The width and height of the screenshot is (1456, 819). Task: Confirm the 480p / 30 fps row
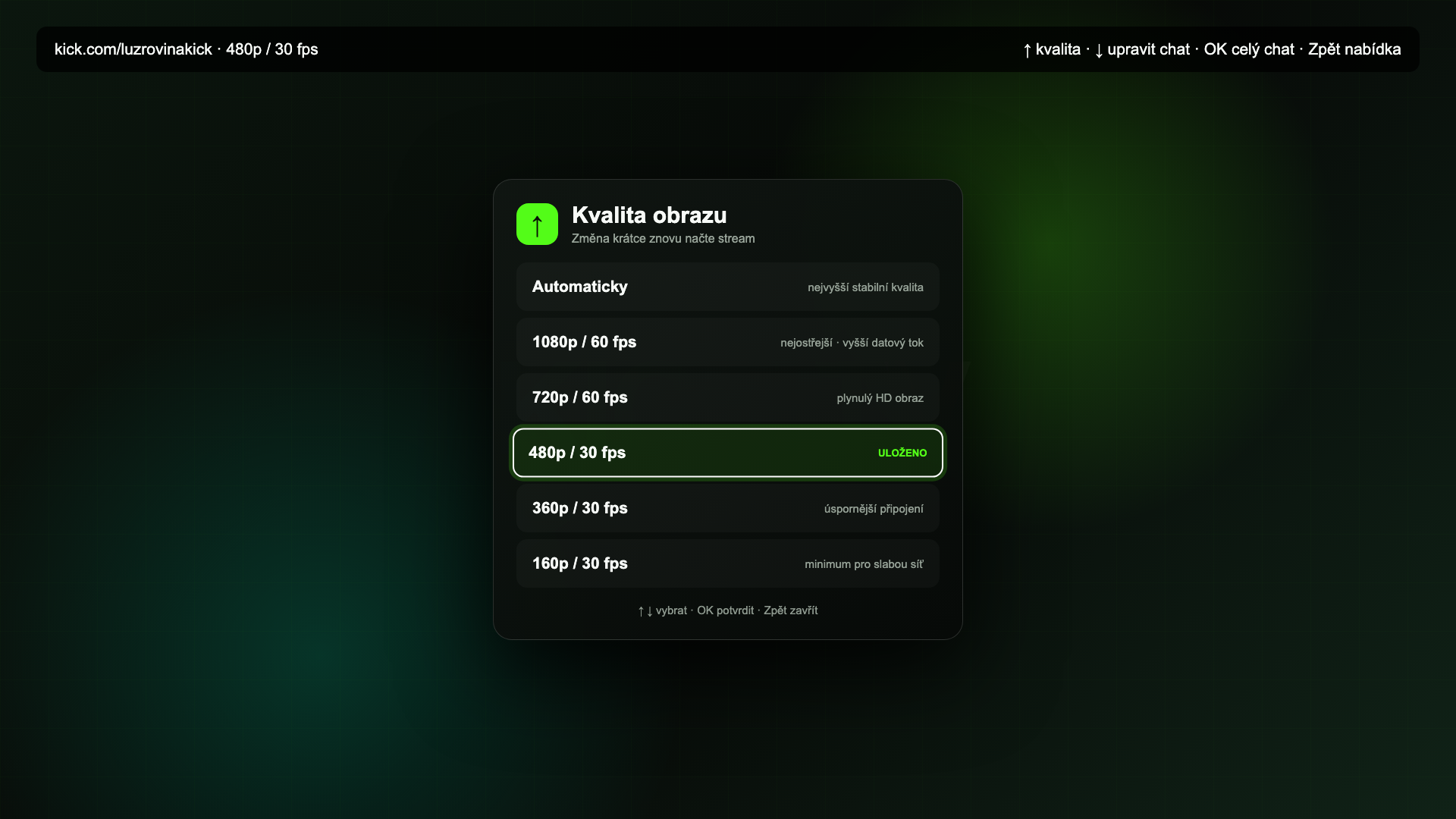(x=728, y=453)
